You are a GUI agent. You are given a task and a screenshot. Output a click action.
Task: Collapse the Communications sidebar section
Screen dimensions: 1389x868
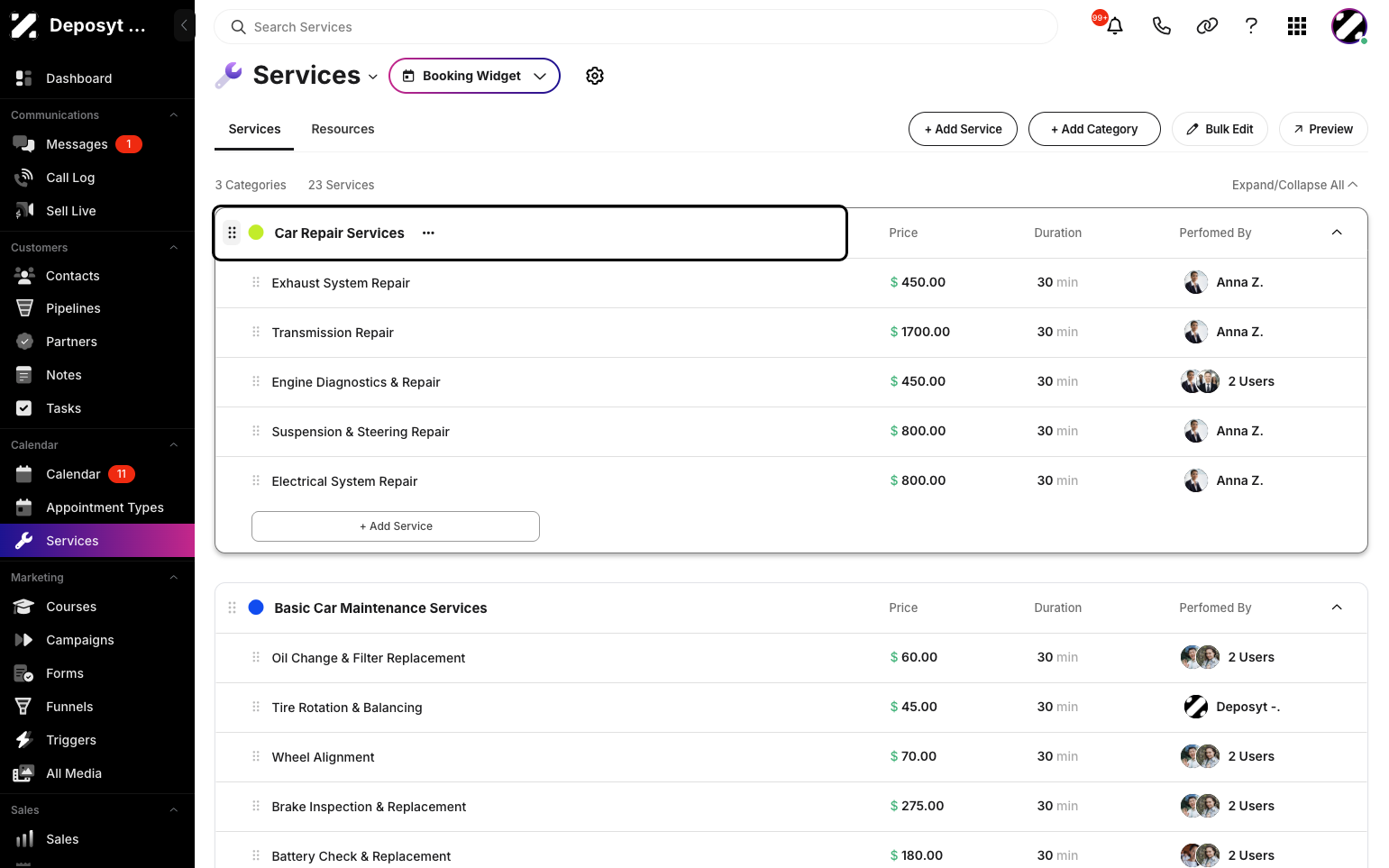(174, 115)
